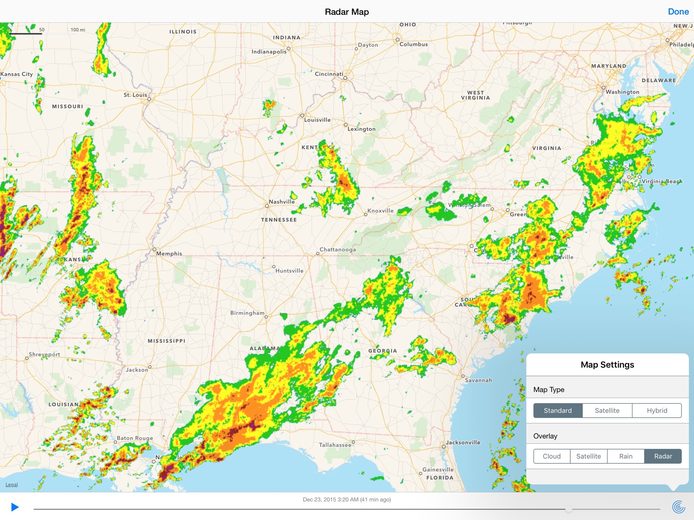Tap the Tallahassee city label
The height and width of the screenshot is (520, 694).
pos(335,445)
